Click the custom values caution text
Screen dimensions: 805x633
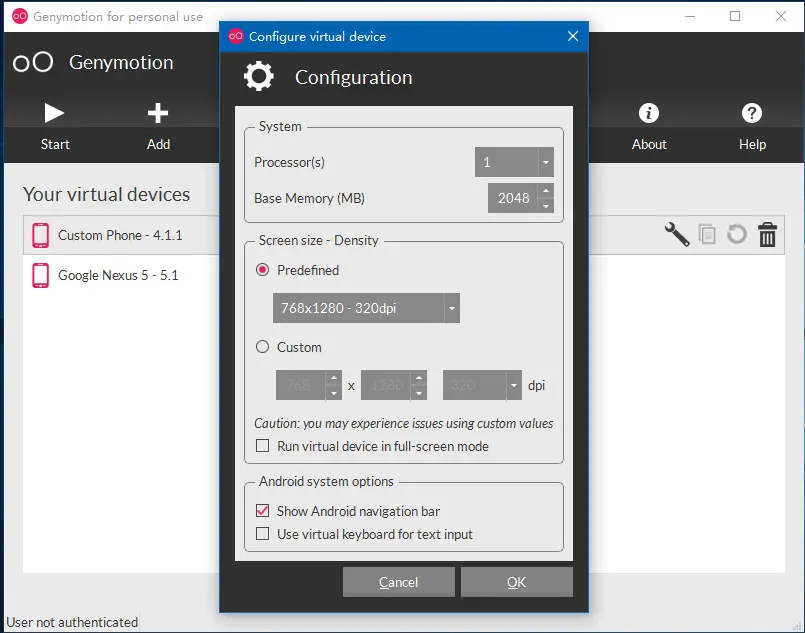[404, 424]
